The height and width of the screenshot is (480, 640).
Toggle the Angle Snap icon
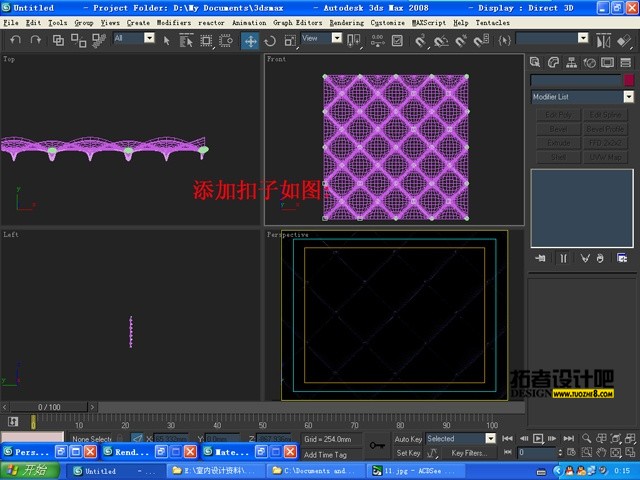[x=441, y=40]
